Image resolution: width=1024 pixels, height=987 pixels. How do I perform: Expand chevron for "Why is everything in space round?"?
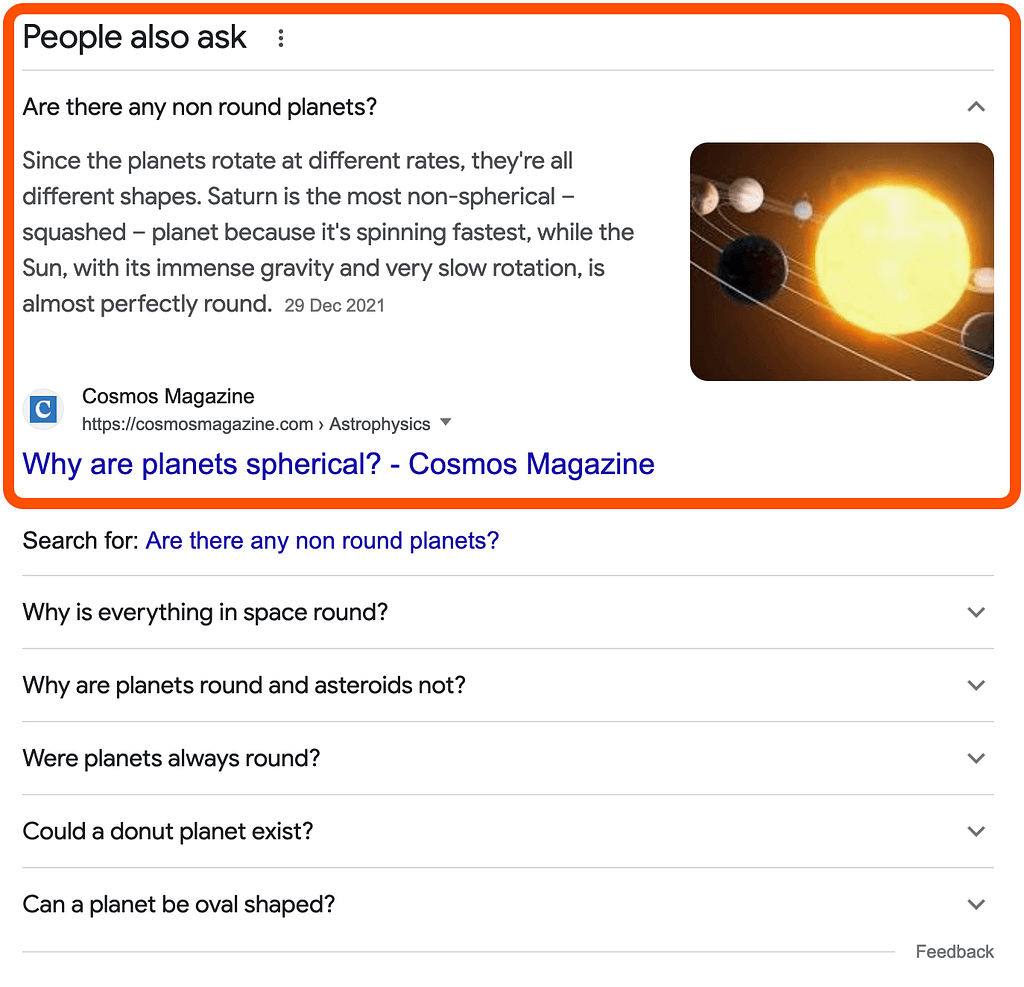pyautogui.click(x=977, y=612)
